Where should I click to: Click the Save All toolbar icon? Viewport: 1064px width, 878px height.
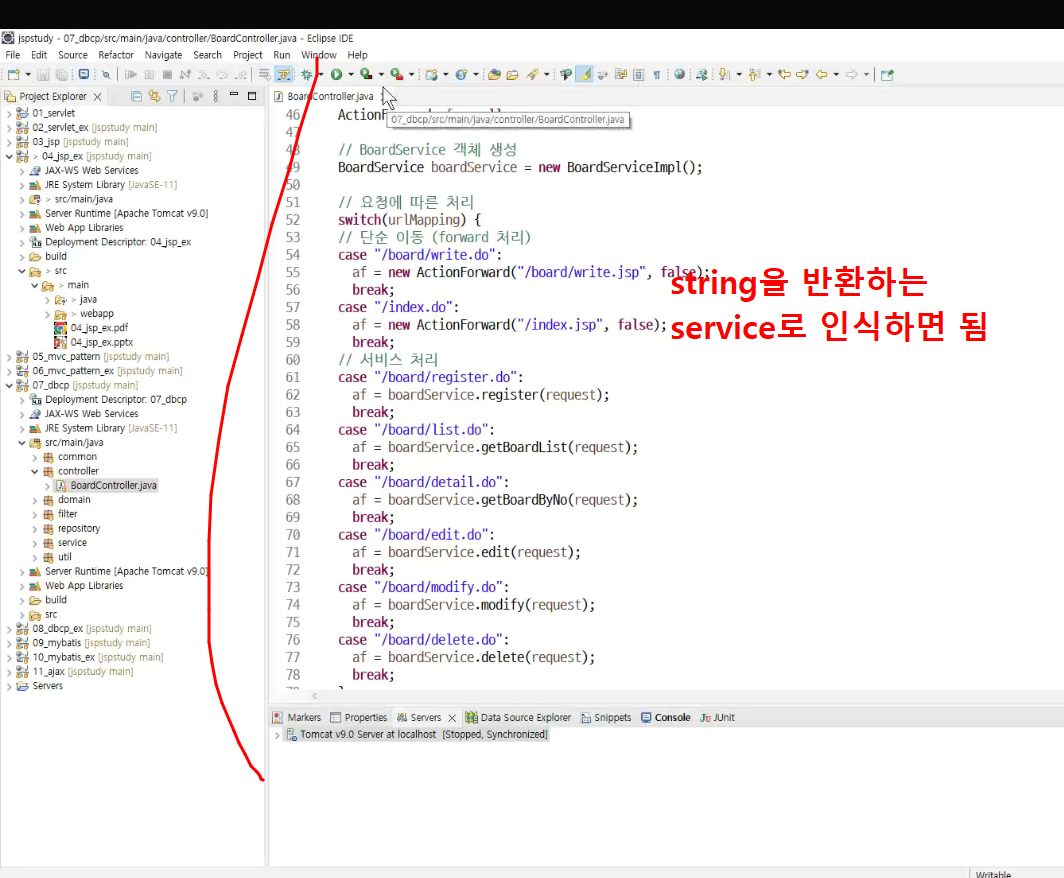62,75
